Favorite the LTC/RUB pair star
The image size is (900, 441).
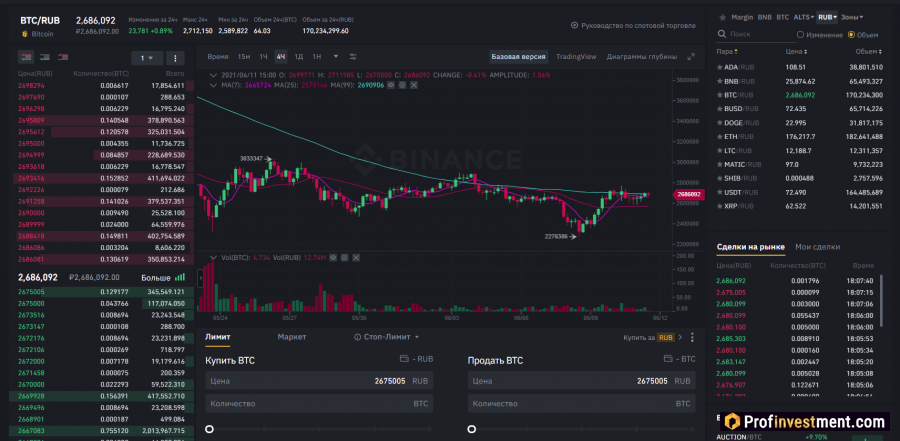coord(720,150)
